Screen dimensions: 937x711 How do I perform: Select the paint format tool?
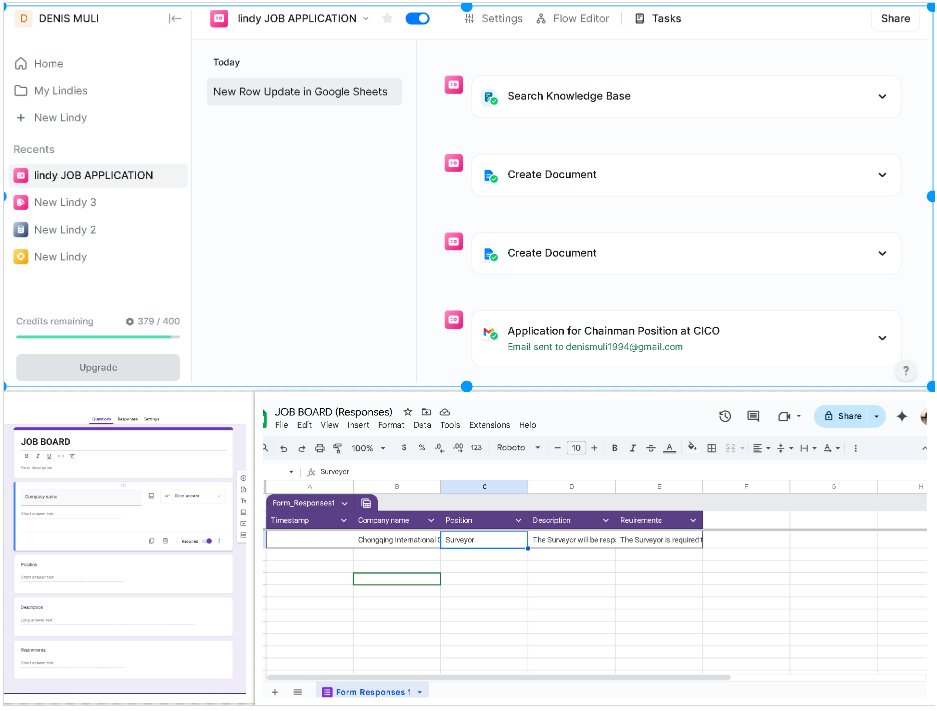338,448
